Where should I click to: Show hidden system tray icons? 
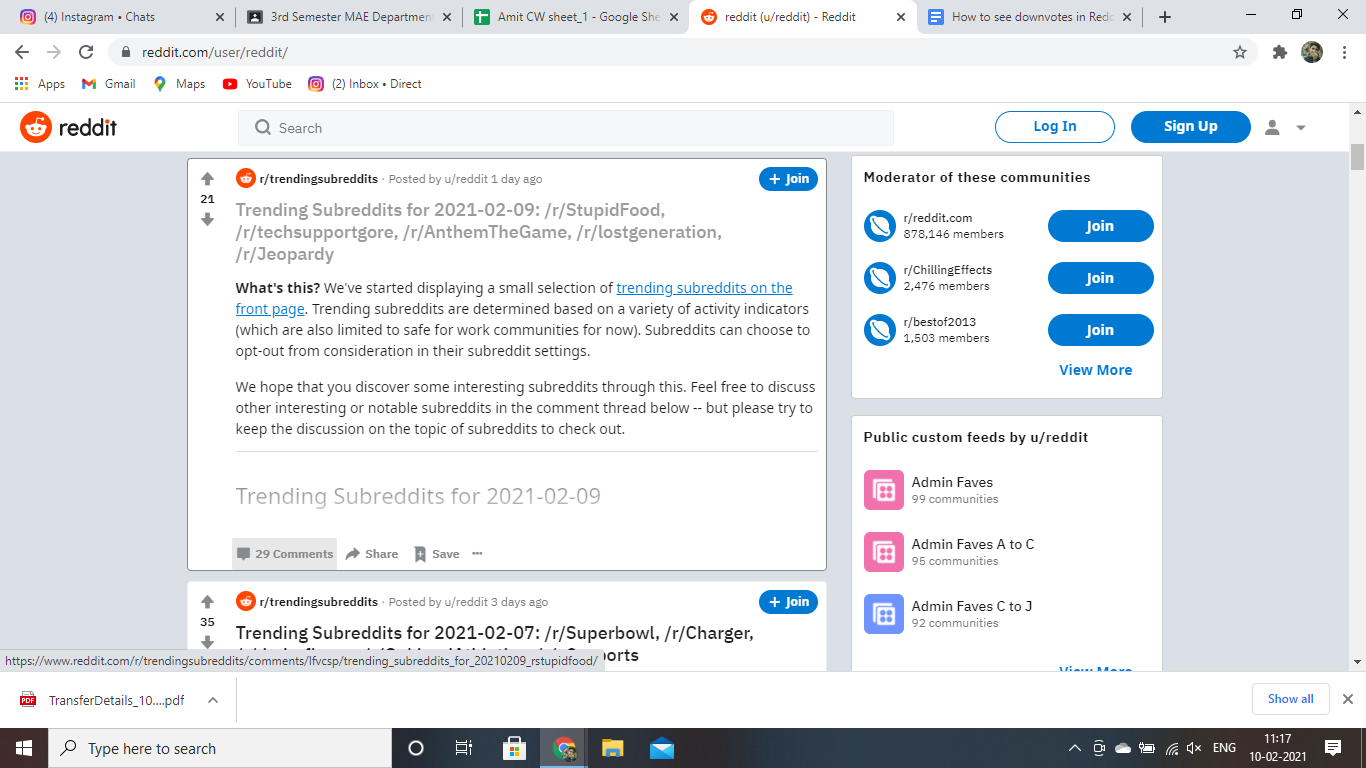[x=1075, y=748]
